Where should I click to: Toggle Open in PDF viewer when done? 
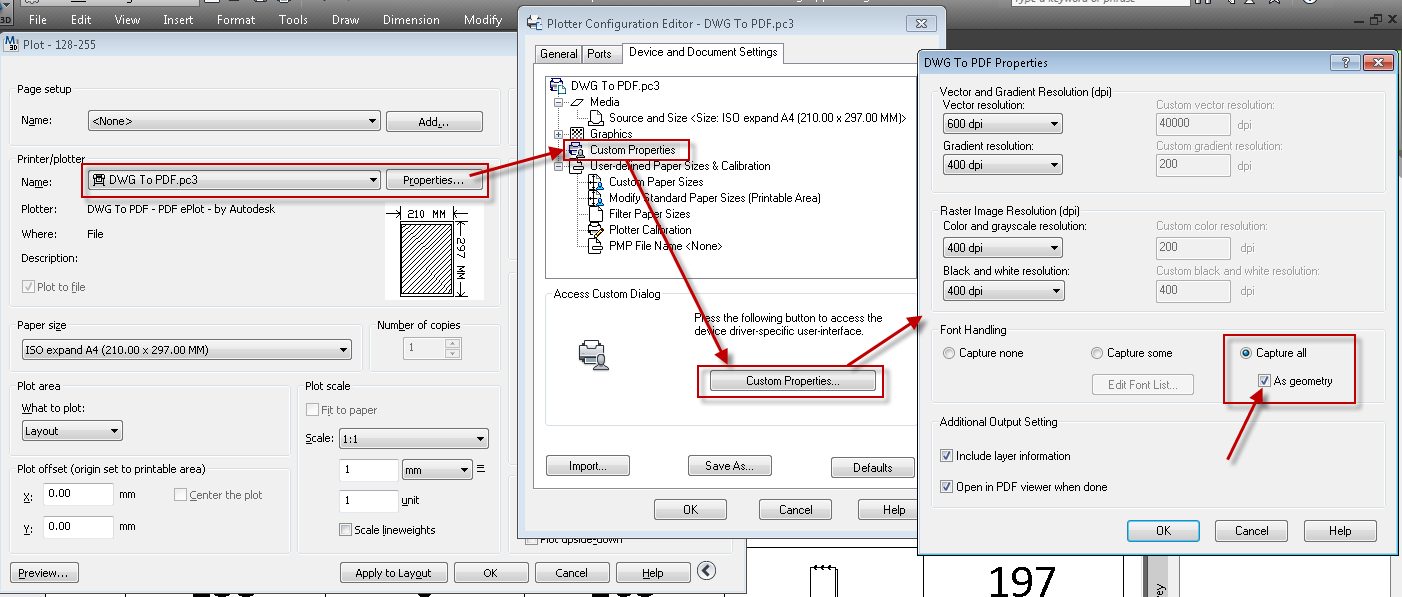[x=947, y=487]
